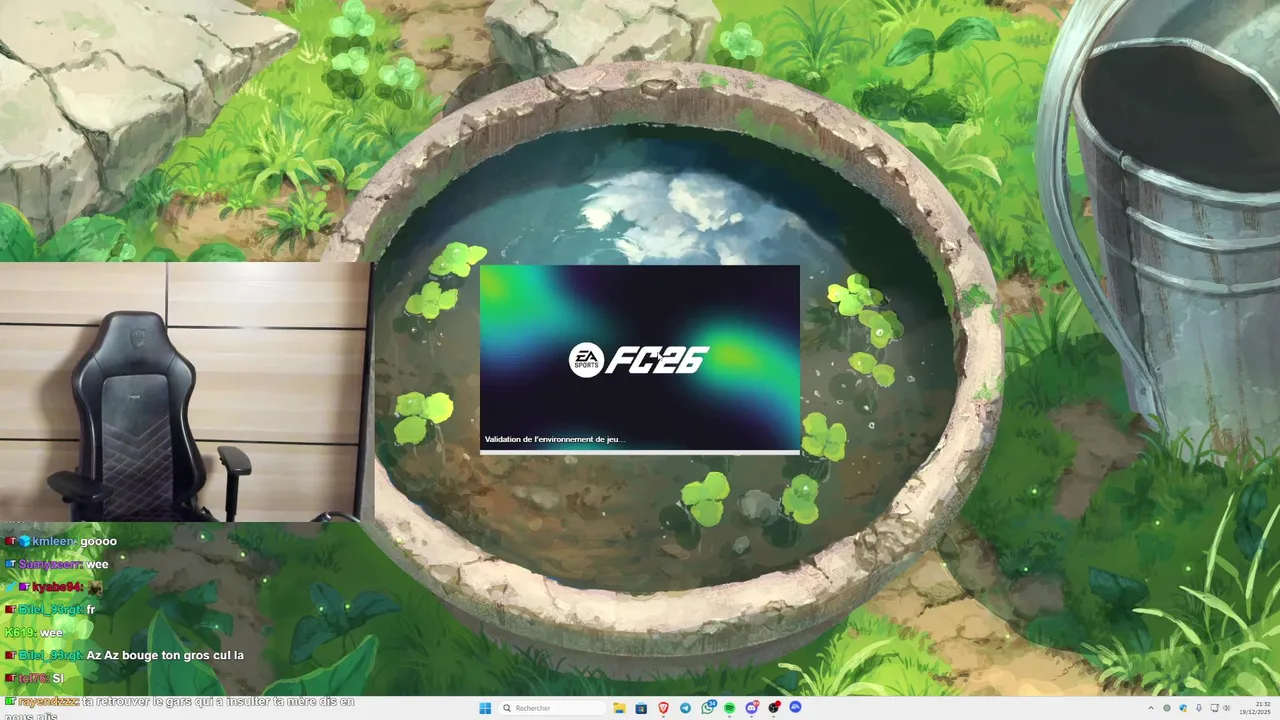Open OBS Studio from the taskbar
This screenshot has width=1280, height=720.
[x=774, y=708]
